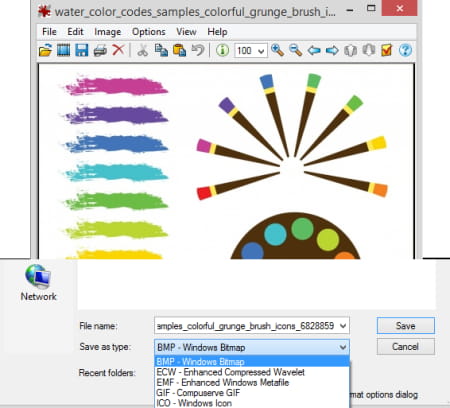Screen dimensions: 450x408
Task: Select the Network location in the save dialog
Action: point(38,283)
